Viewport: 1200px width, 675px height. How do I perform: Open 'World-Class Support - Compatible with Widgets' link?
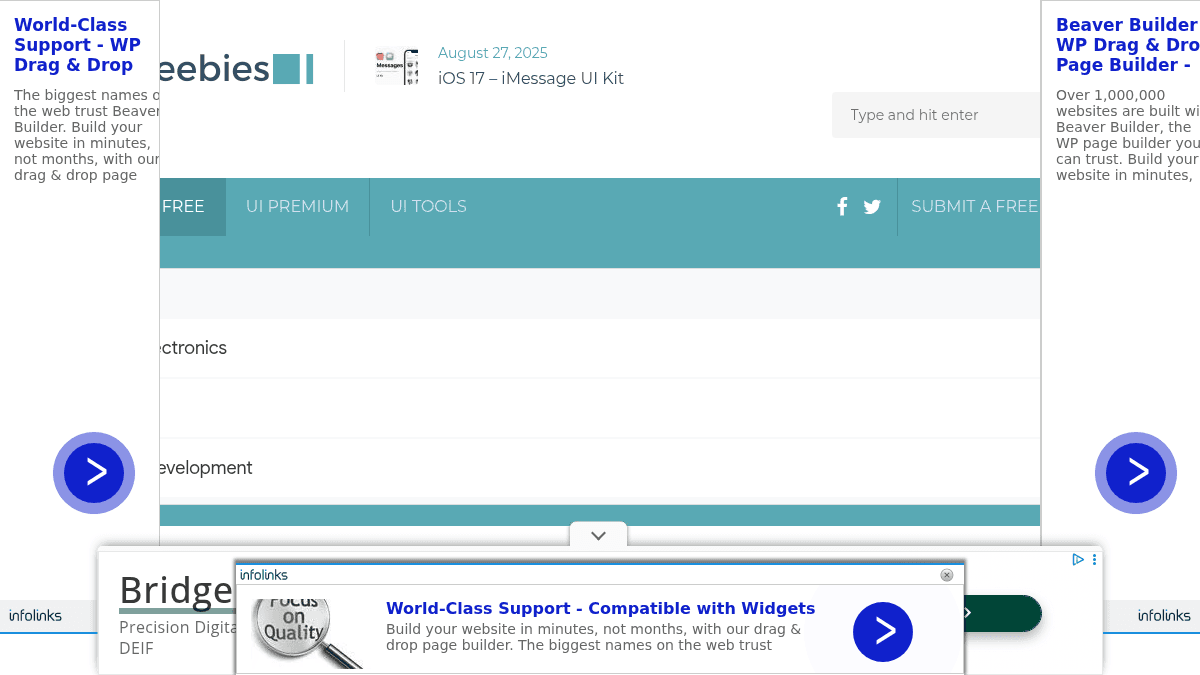point(600,608)
